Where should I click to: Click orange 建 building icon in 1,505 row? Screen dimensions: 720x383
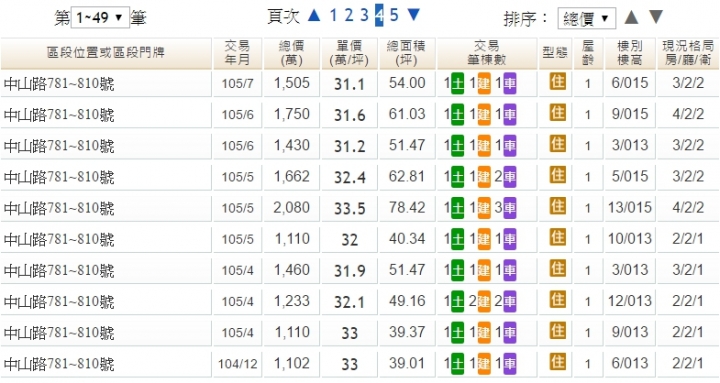click(x=484, y=84)
